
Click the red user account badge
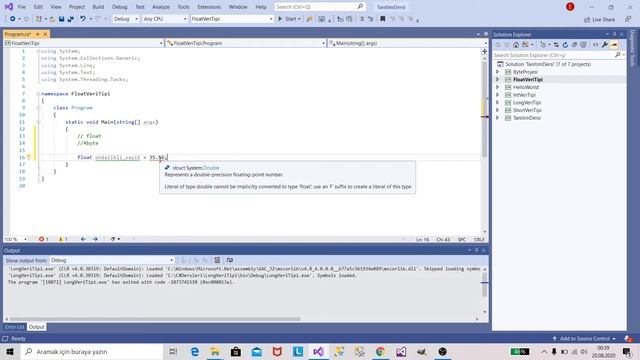(x=570, y=7)
